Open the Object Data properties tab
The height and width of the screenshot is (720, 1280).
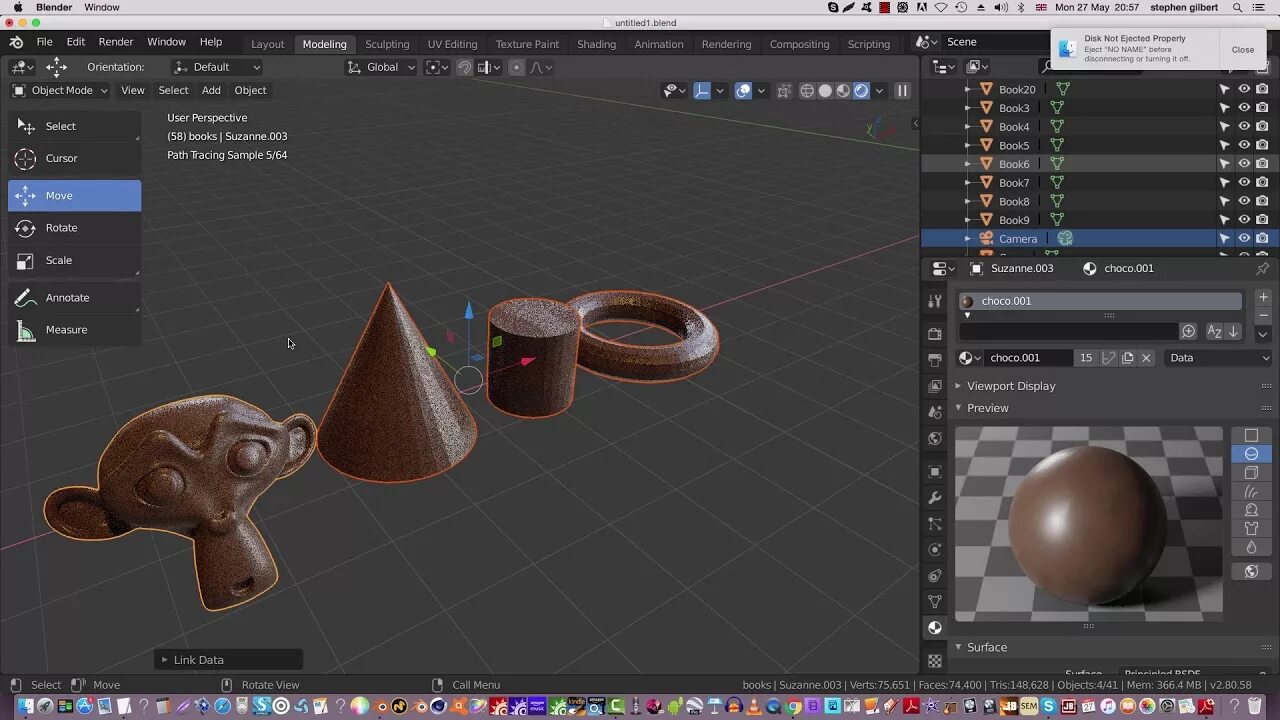(935, 602)
